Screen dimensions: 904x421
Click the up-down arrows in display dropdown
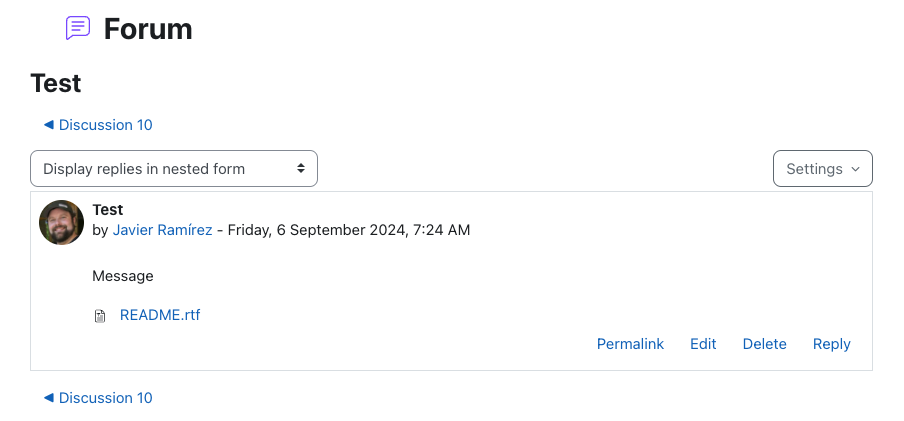pos(301,168)
